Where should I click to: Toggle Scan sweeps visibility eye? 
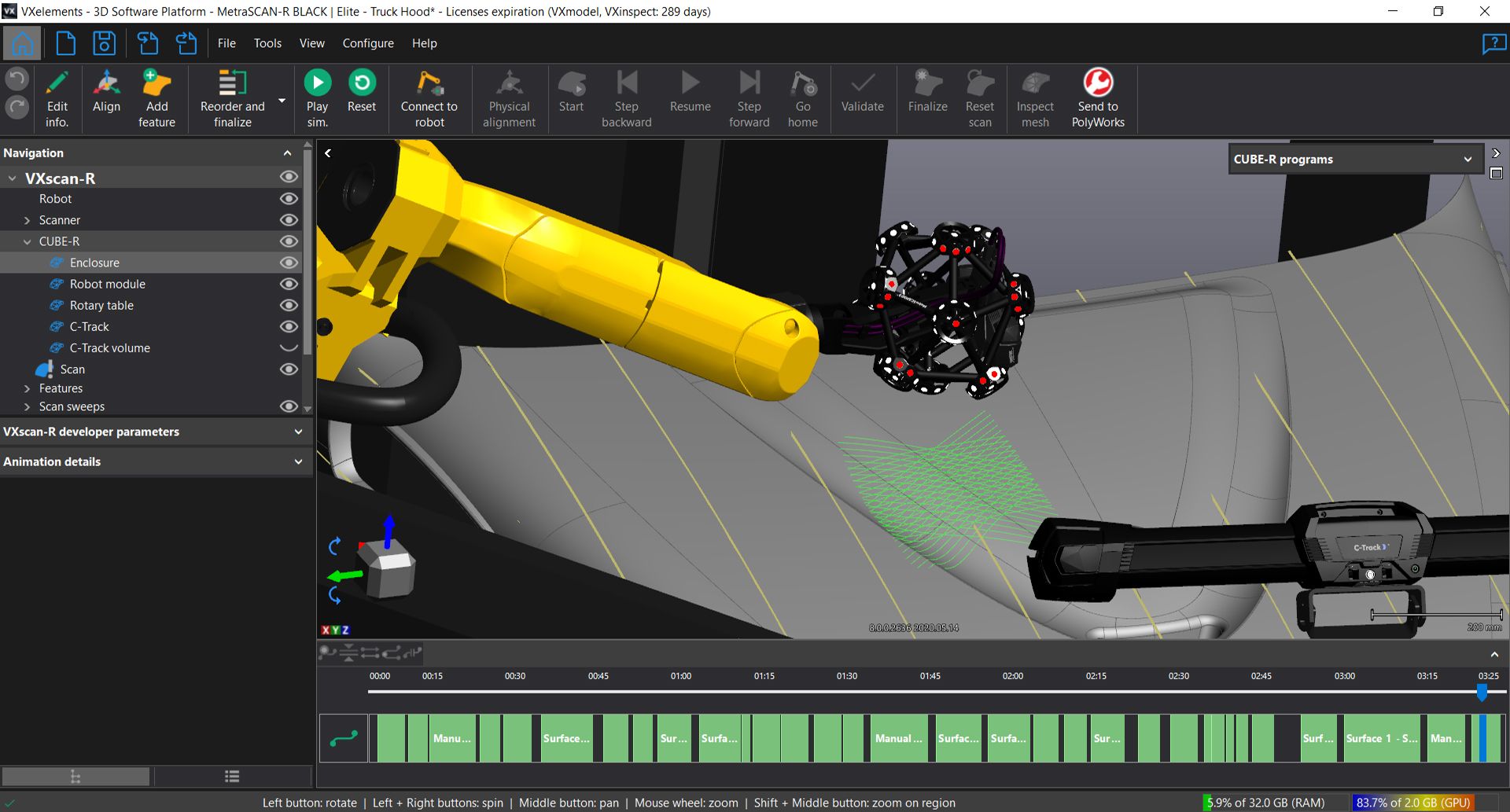click(x=289, y=406)
